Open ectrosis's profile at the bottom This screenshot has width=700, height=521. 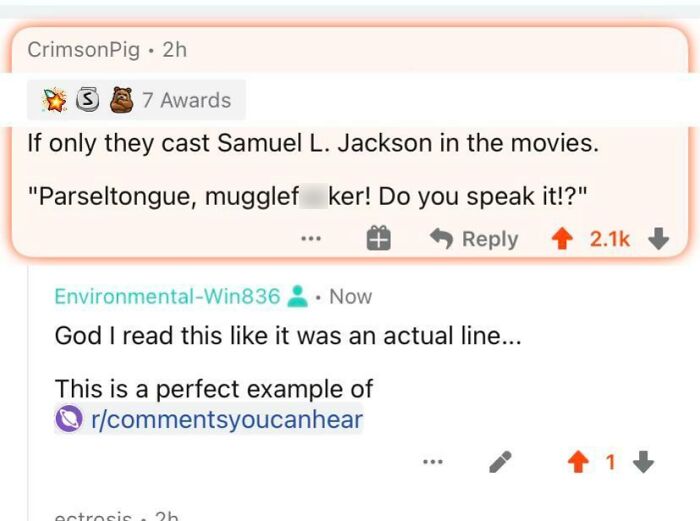93,517
